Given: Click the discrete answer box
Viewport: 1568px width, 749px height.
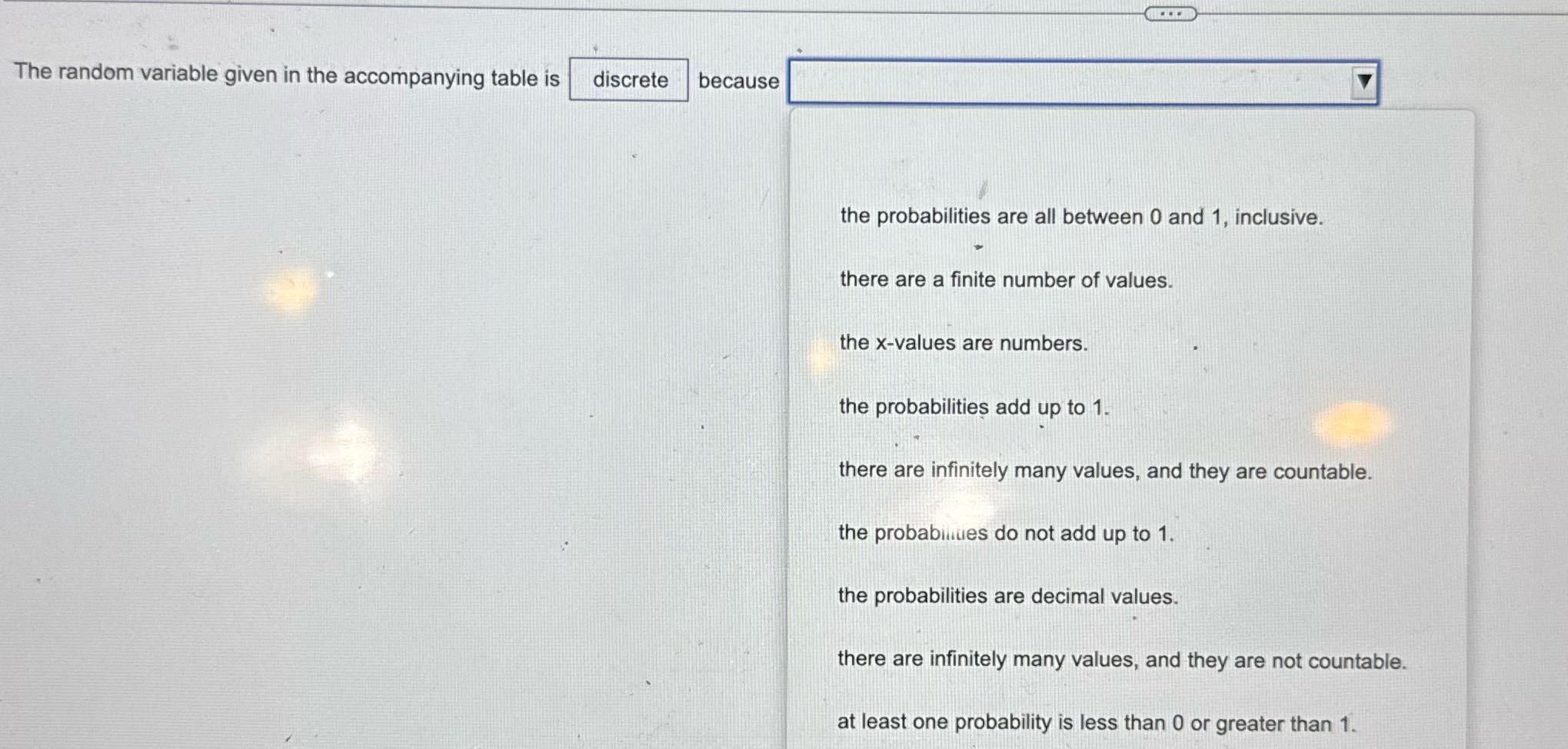Looking at the screenshot, I should (x=628, y=81).
